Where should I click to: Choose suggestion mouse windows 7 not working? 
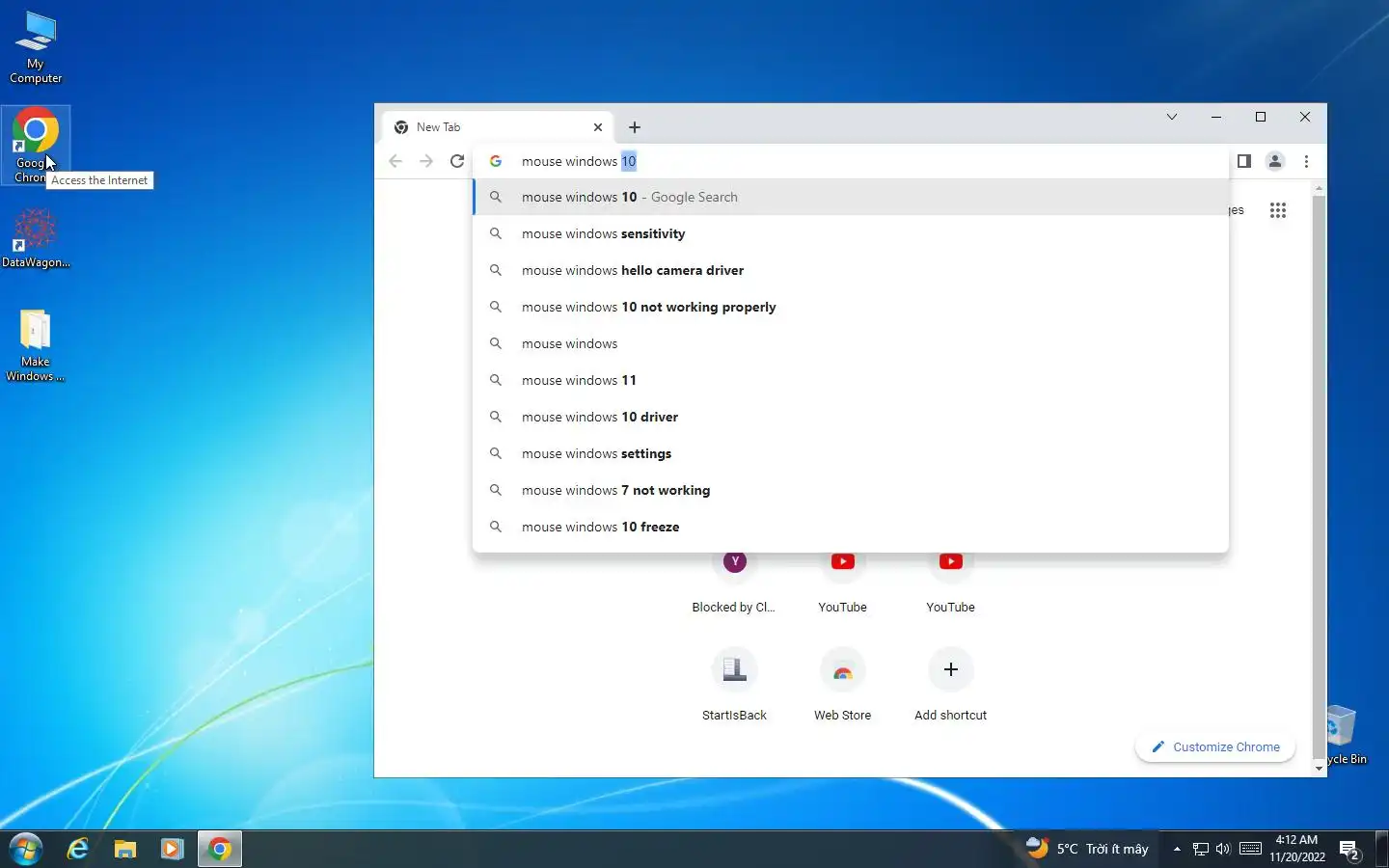(x=851, y=490)
